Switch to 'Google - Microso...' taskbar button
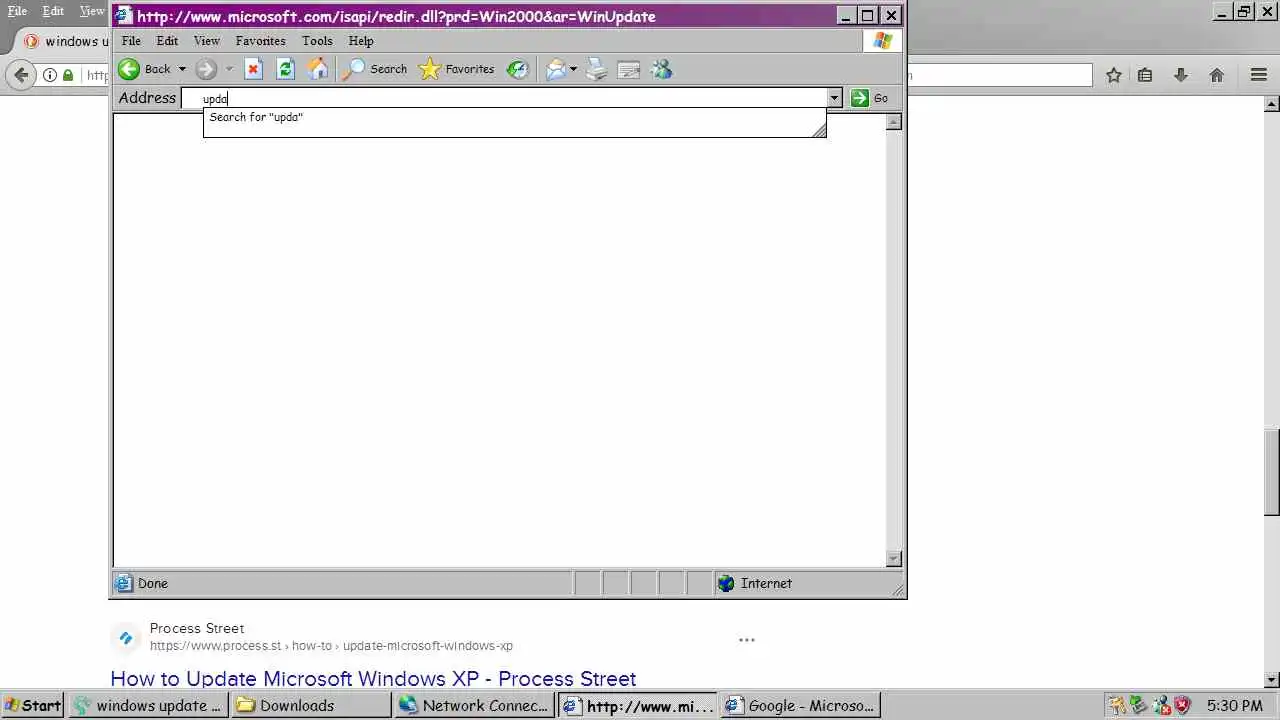Viewport: 1280px width, 720px height. (x=800, y=705)
